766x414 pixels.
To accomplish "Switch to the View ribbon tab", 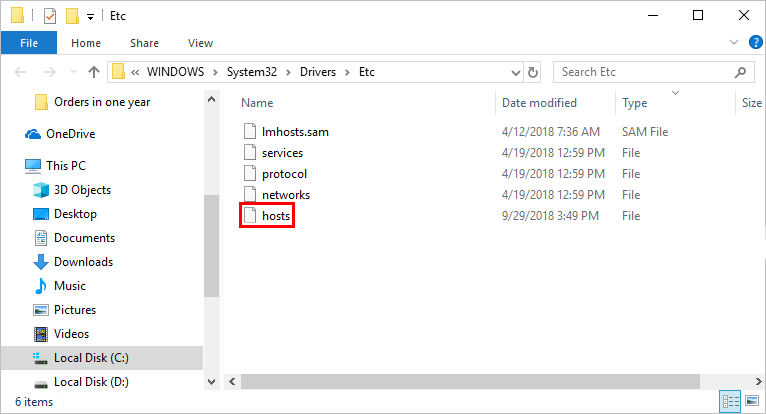I will pos(200,43).
